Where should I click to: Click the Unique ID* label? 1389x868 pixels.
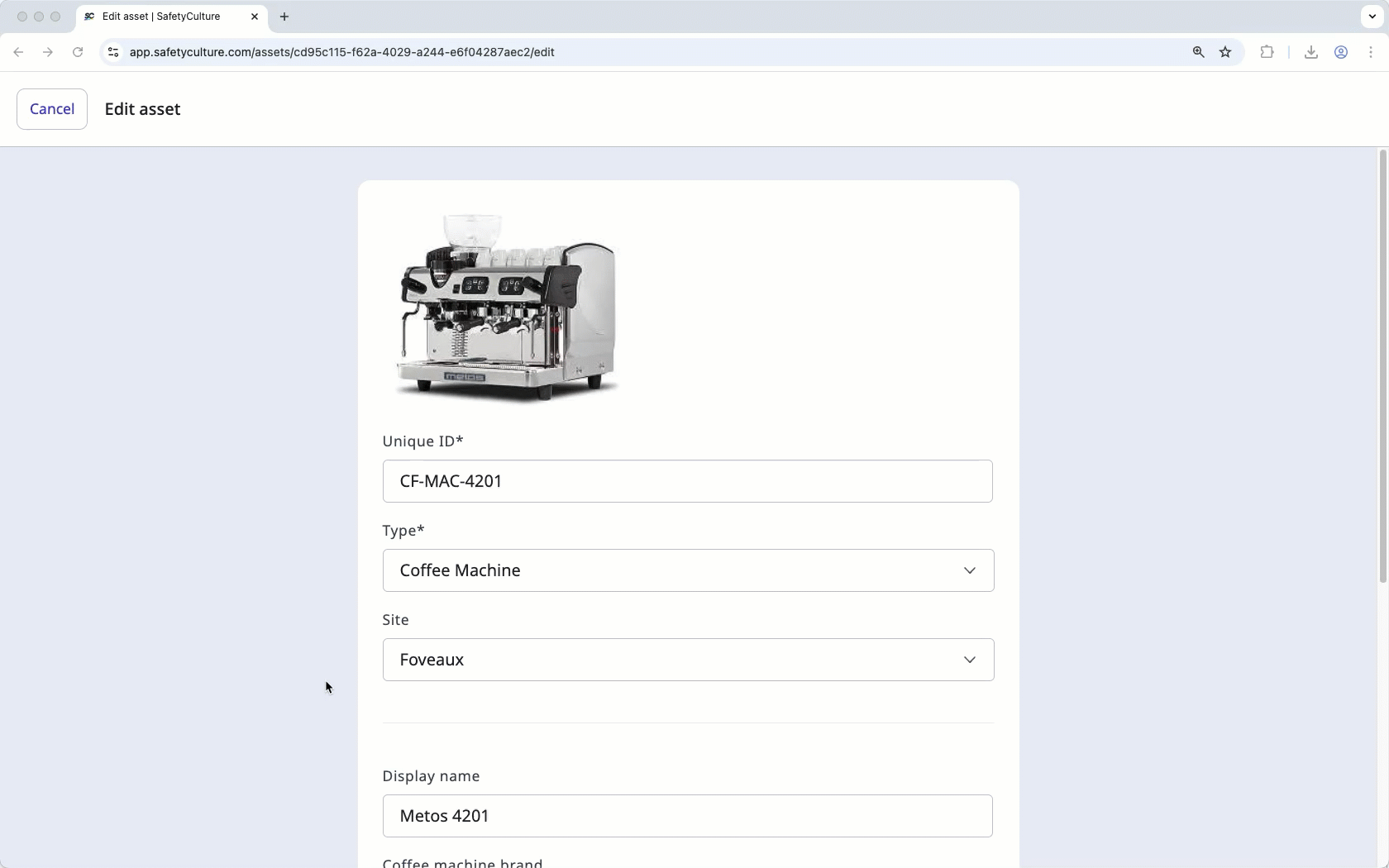click(422, 441)
